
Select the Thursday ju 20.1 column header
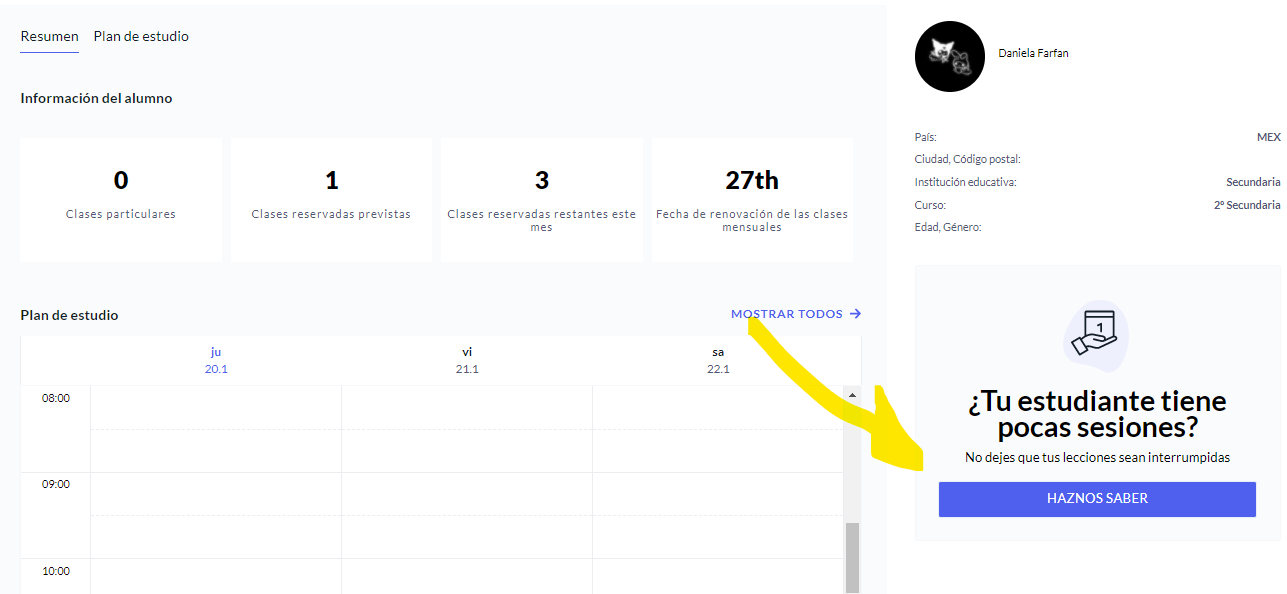[216, 360]
